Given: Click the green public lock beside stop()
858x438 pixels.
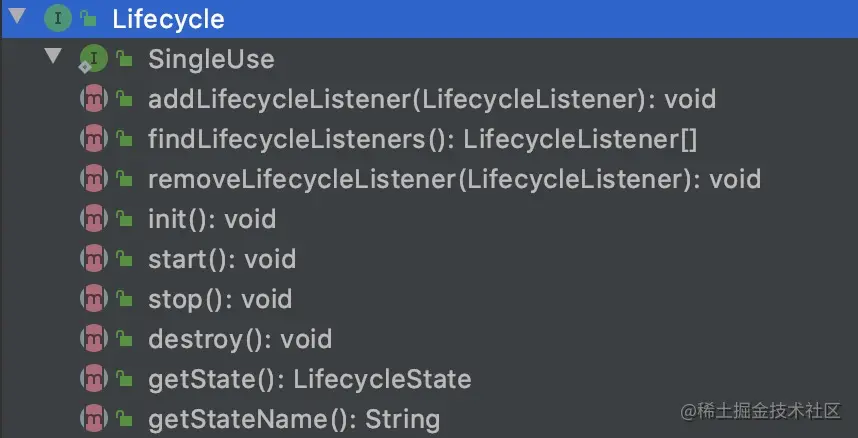Looking at the screenshot, I should pyautogui.click(x=125, y=299).
